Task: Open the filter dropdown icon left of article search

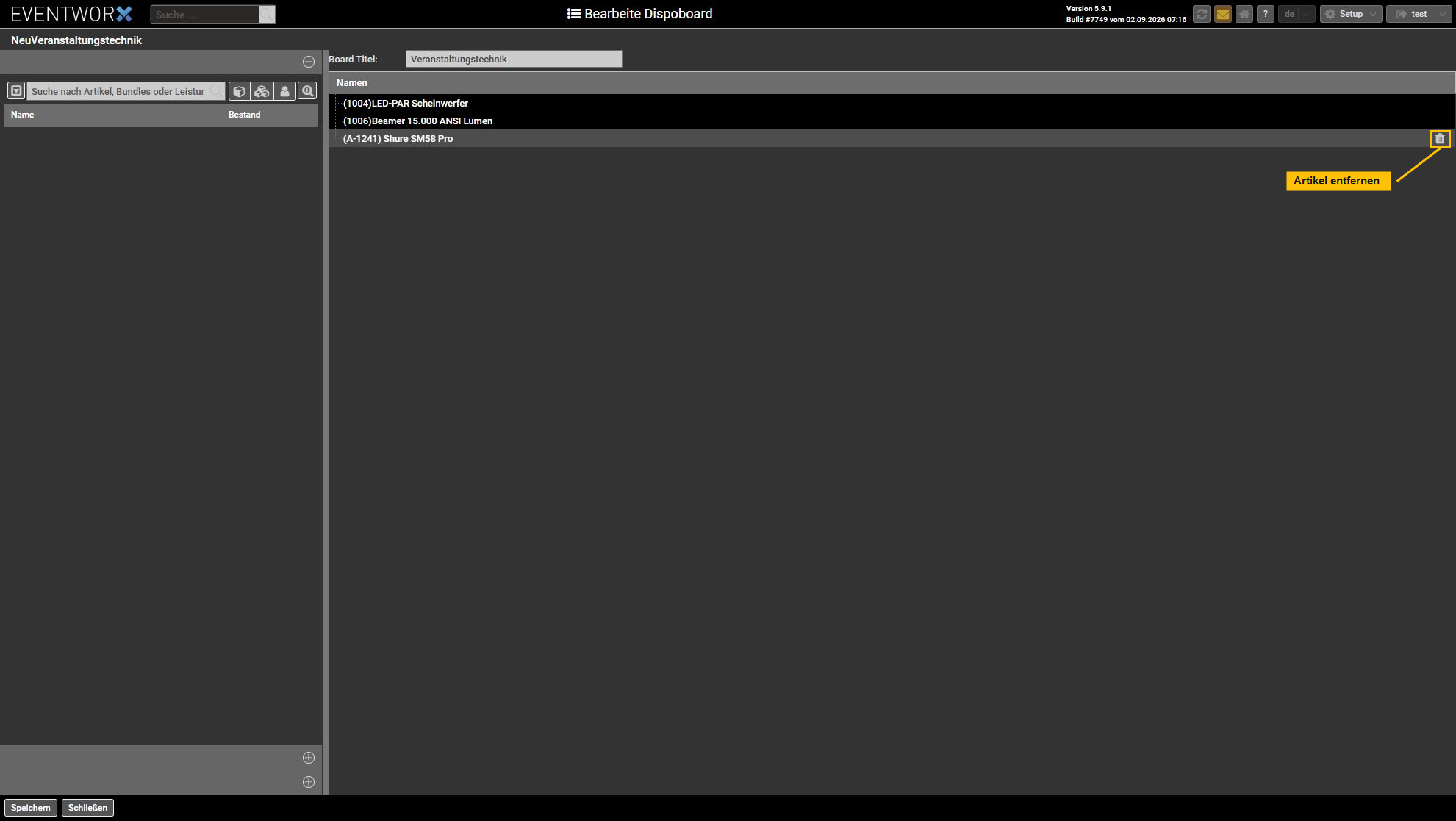Action: (16, 91)
